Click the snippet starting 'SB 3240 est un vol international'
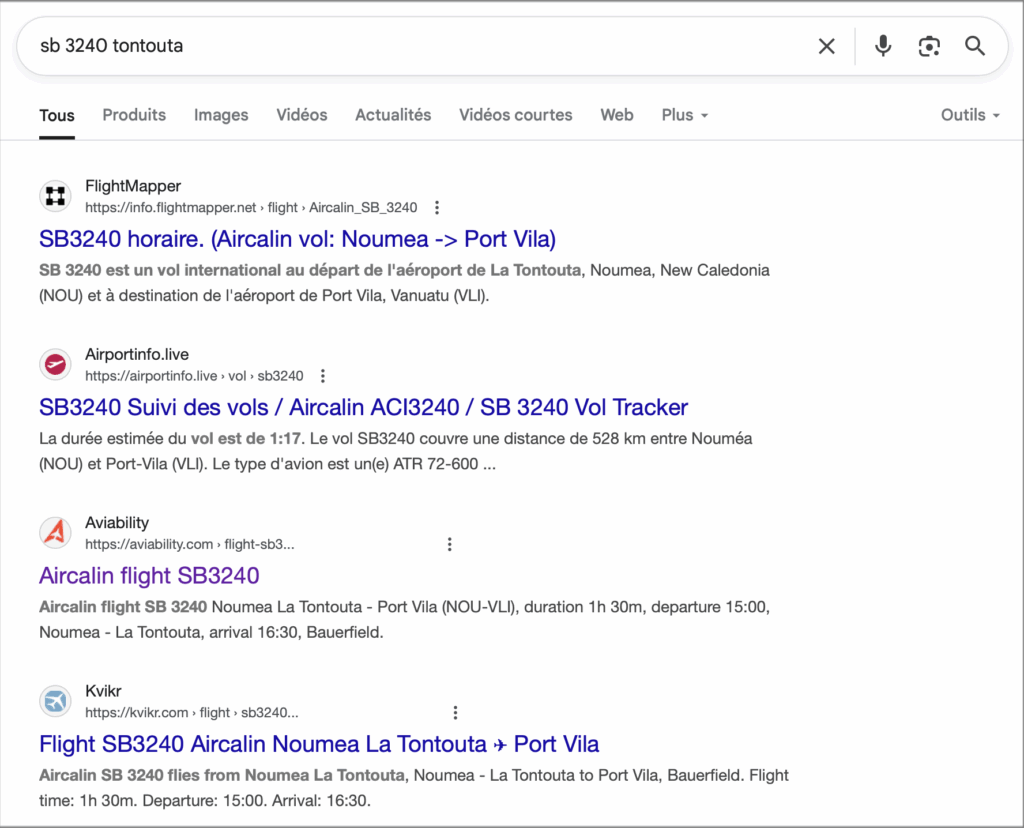The width and height of the screenshot is (1024, 828). click(404, 283)
